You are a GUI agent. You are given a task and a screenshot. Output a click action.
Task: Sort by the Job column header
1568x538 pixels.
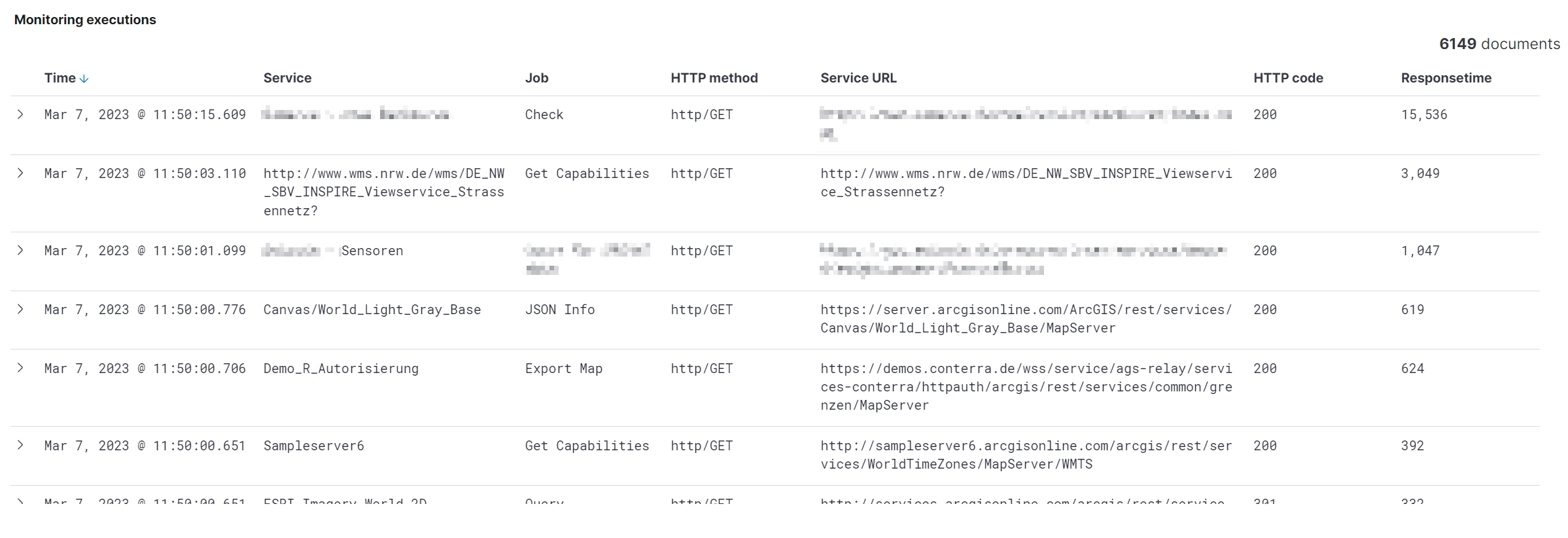[536, 77]
